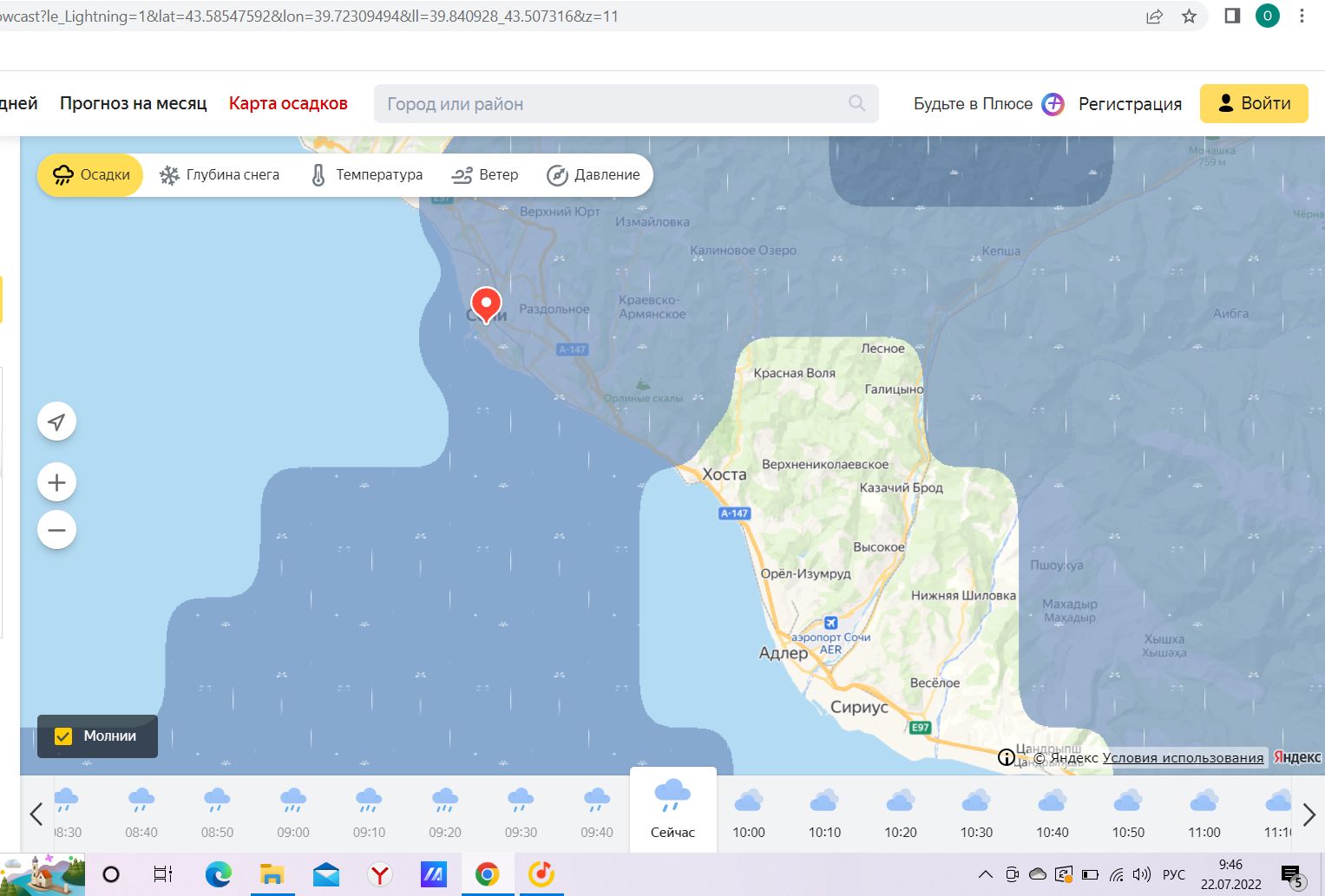Open Chrome three-dot menu

[x=1302, y=16]
